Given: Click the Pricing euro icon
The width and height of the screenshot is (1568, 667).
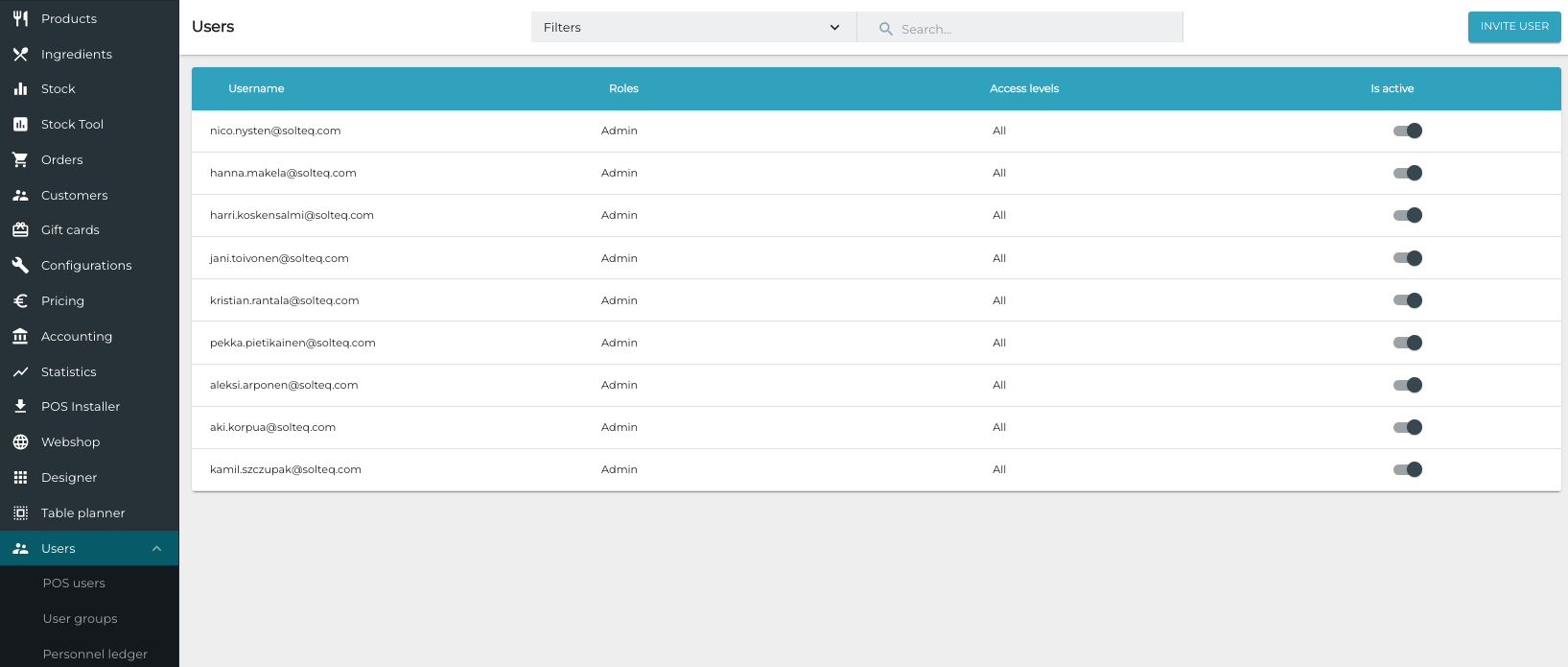Looking at the screenshot, I should pyautogui.click(x=20, y=301).
